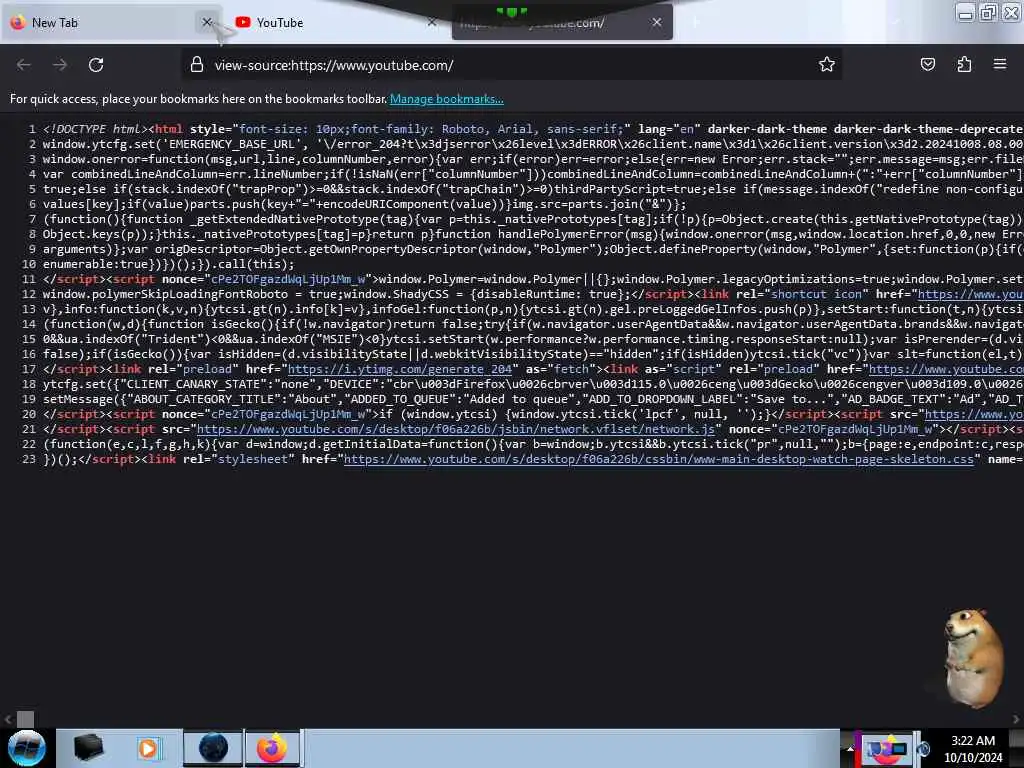Click window.polymerSkipLoadingFontRoboto text on line 12
Viewport: 1024px width, 768px height.
(x=165, y=295)
